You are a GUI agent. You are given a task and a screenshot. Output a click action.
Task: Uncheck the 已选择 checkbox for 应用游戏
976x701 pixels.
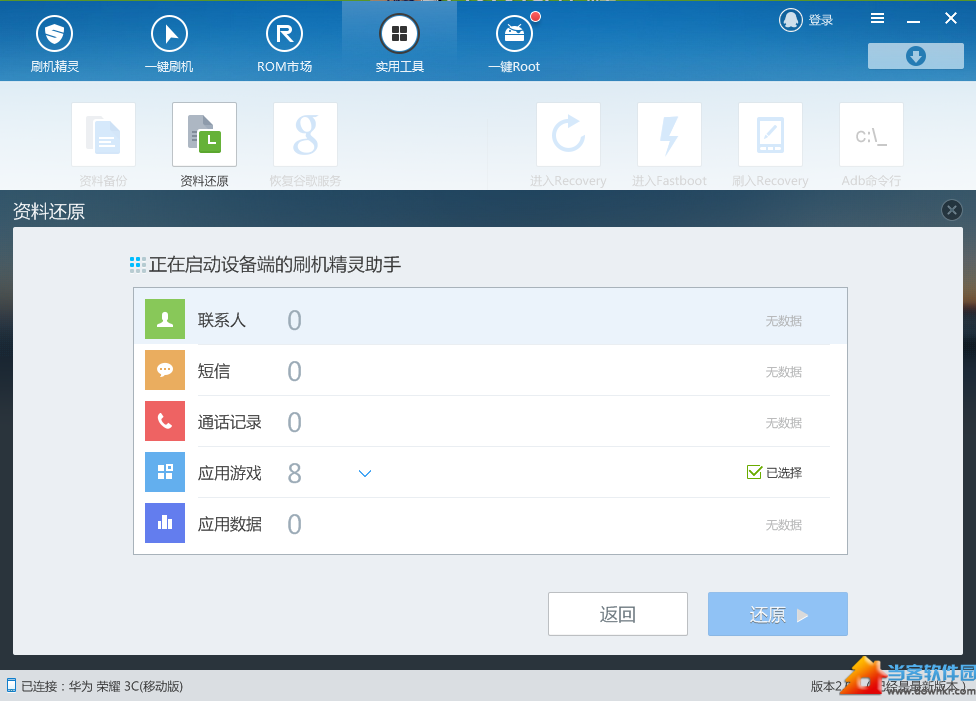(755, 473)
